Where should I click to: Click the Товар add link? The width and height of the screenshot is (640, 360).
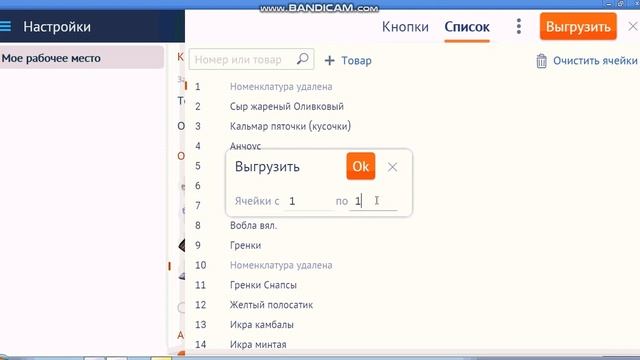point(356,61)
